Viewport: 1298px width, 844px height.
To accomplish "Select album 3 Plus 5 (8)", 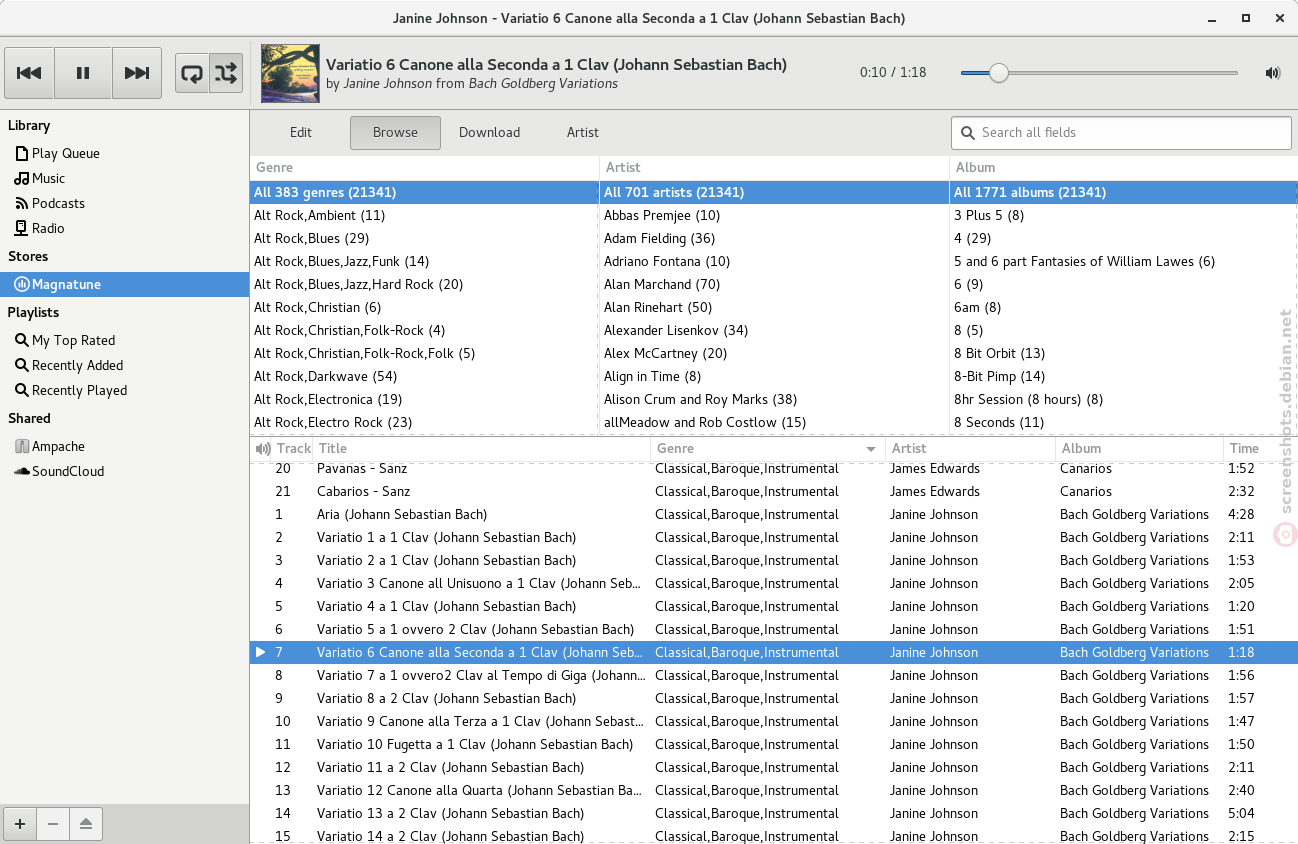I will point(1124,215).
